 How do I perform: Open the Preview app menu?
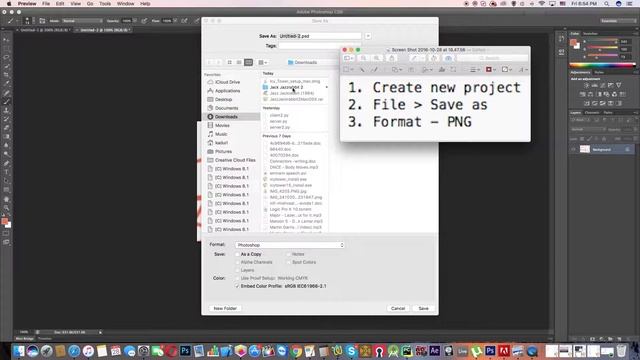click(27, 4)
